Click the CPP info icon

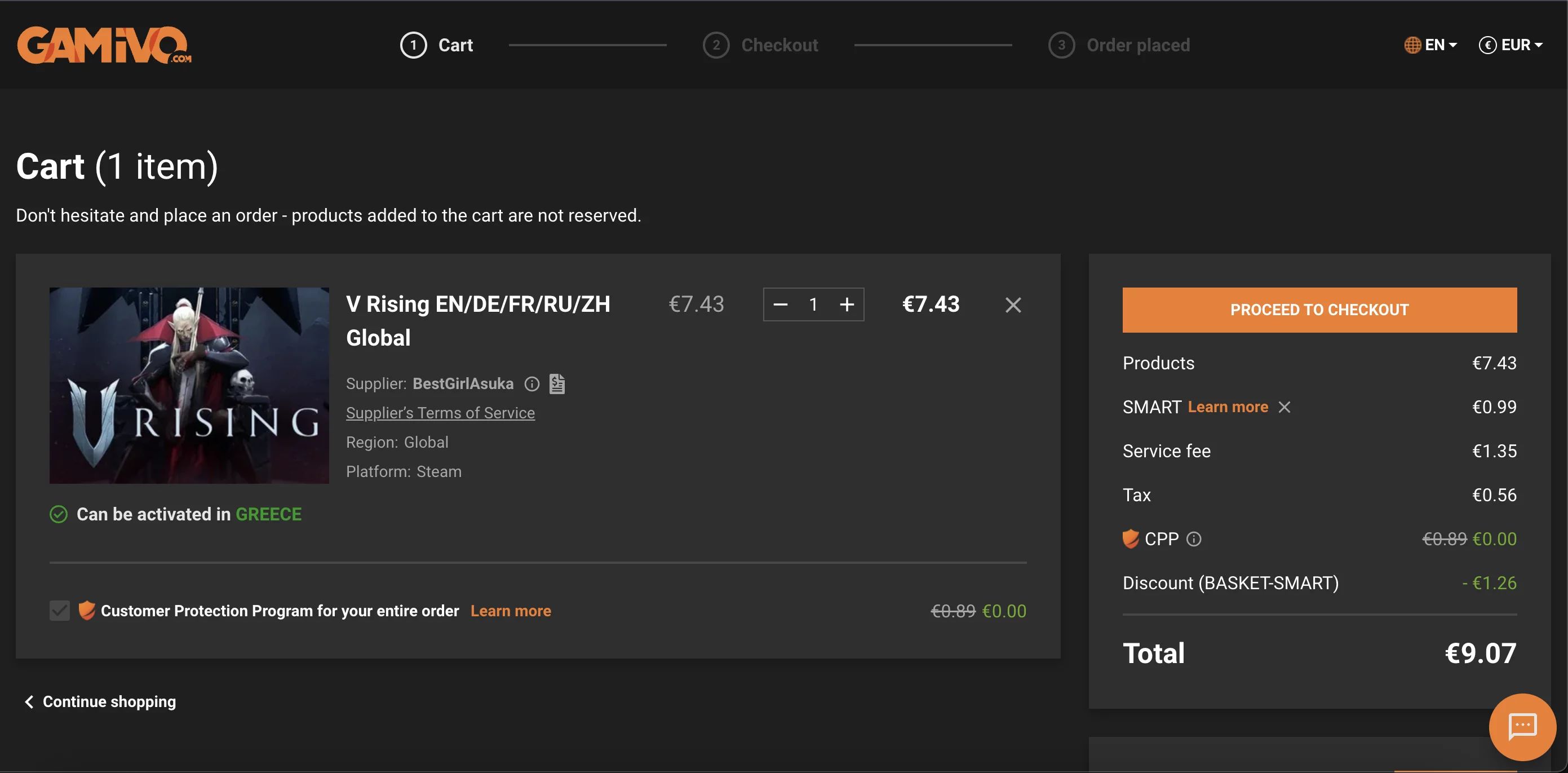pos(1194,539)
